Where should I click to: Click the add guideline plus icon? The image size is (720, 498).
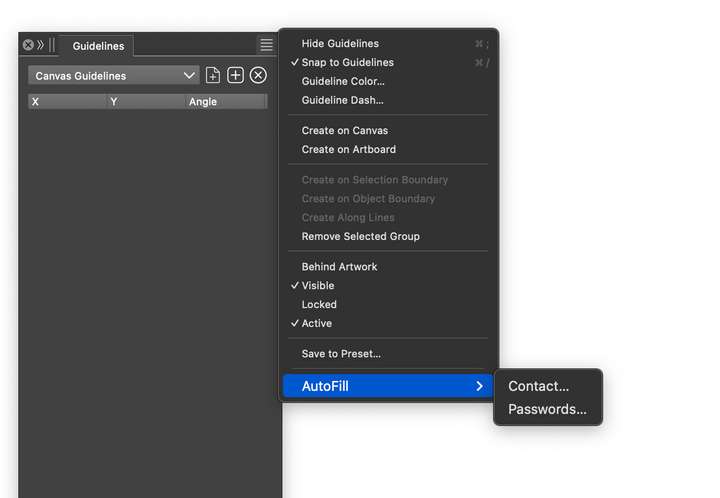click(235, 75)
